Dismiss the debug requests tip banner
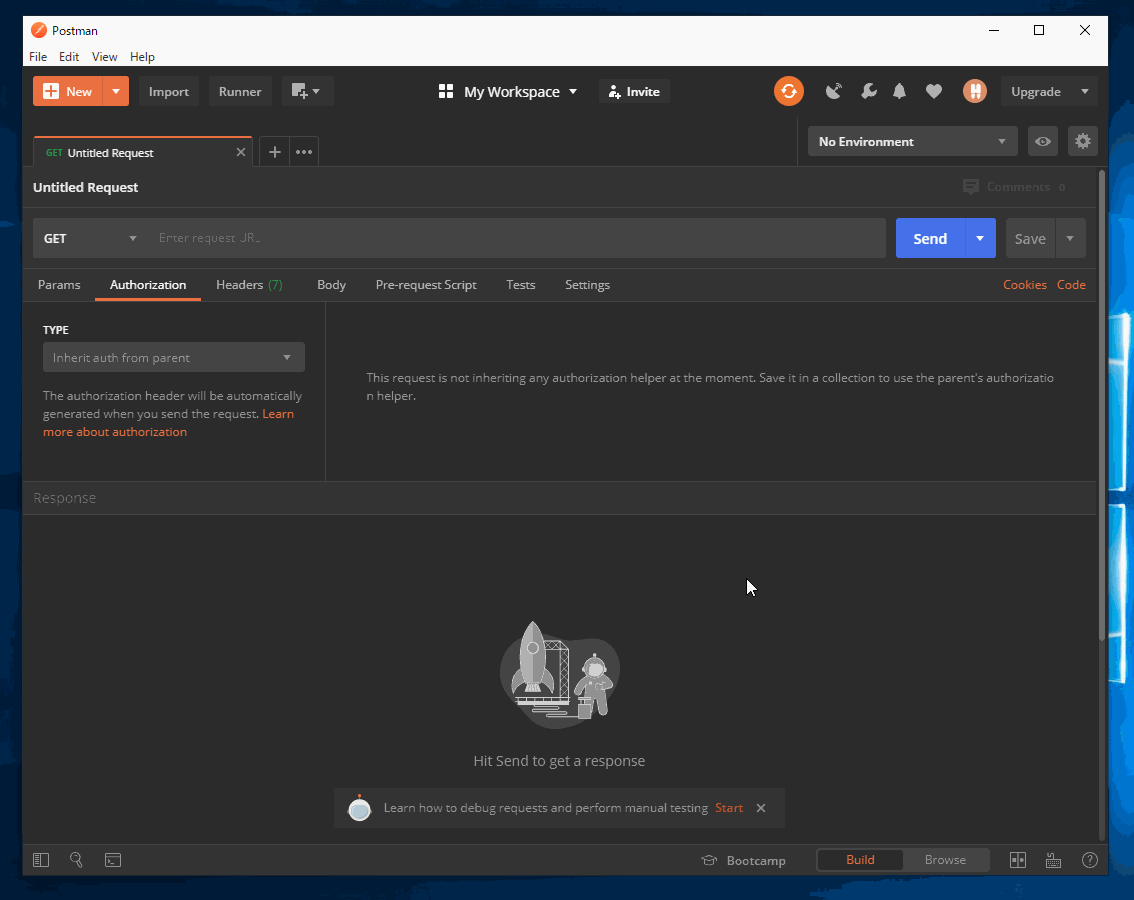Screen dimensions: 1134x900 click(x=761, y=808)
